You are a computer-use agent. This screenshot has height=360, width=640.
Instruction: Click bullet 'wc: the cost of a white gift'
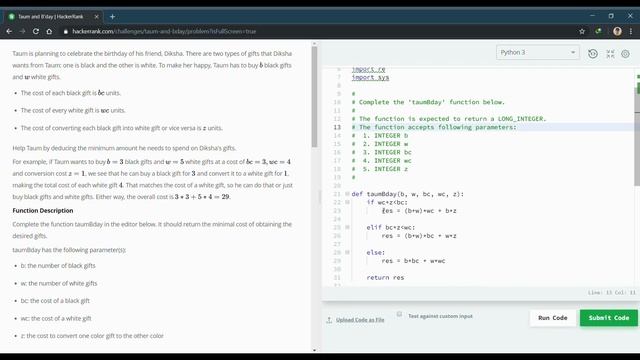coord(56,318)
